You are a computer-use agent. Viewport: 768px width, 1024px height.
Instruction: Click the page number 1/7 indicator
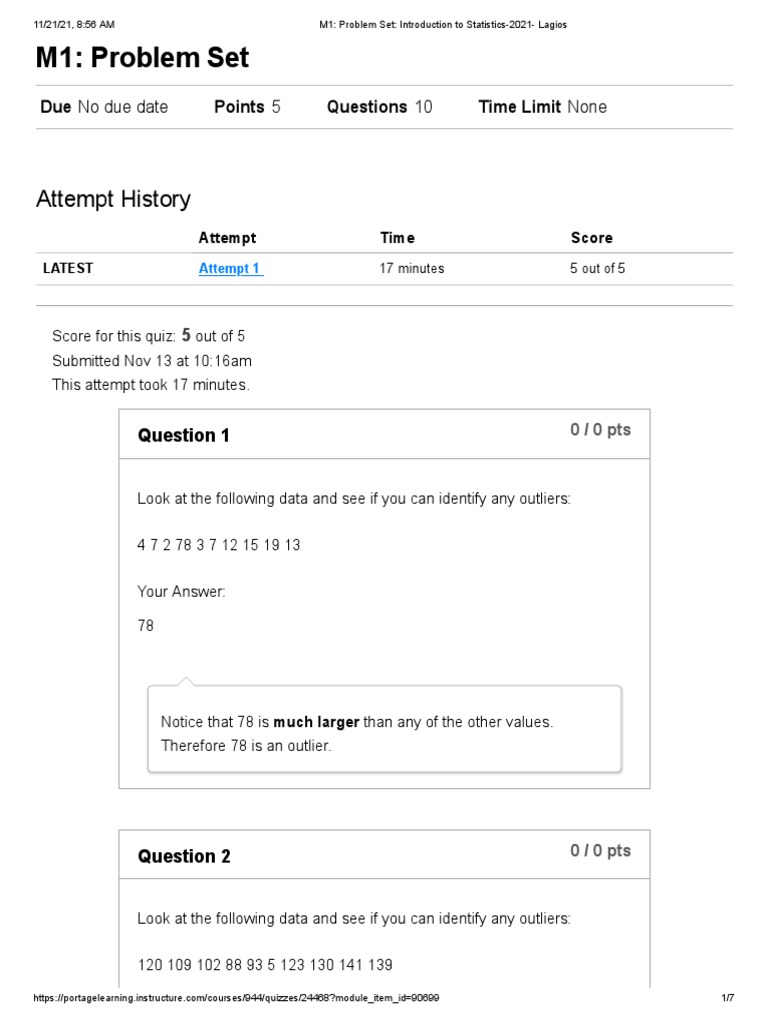point(727,998)
